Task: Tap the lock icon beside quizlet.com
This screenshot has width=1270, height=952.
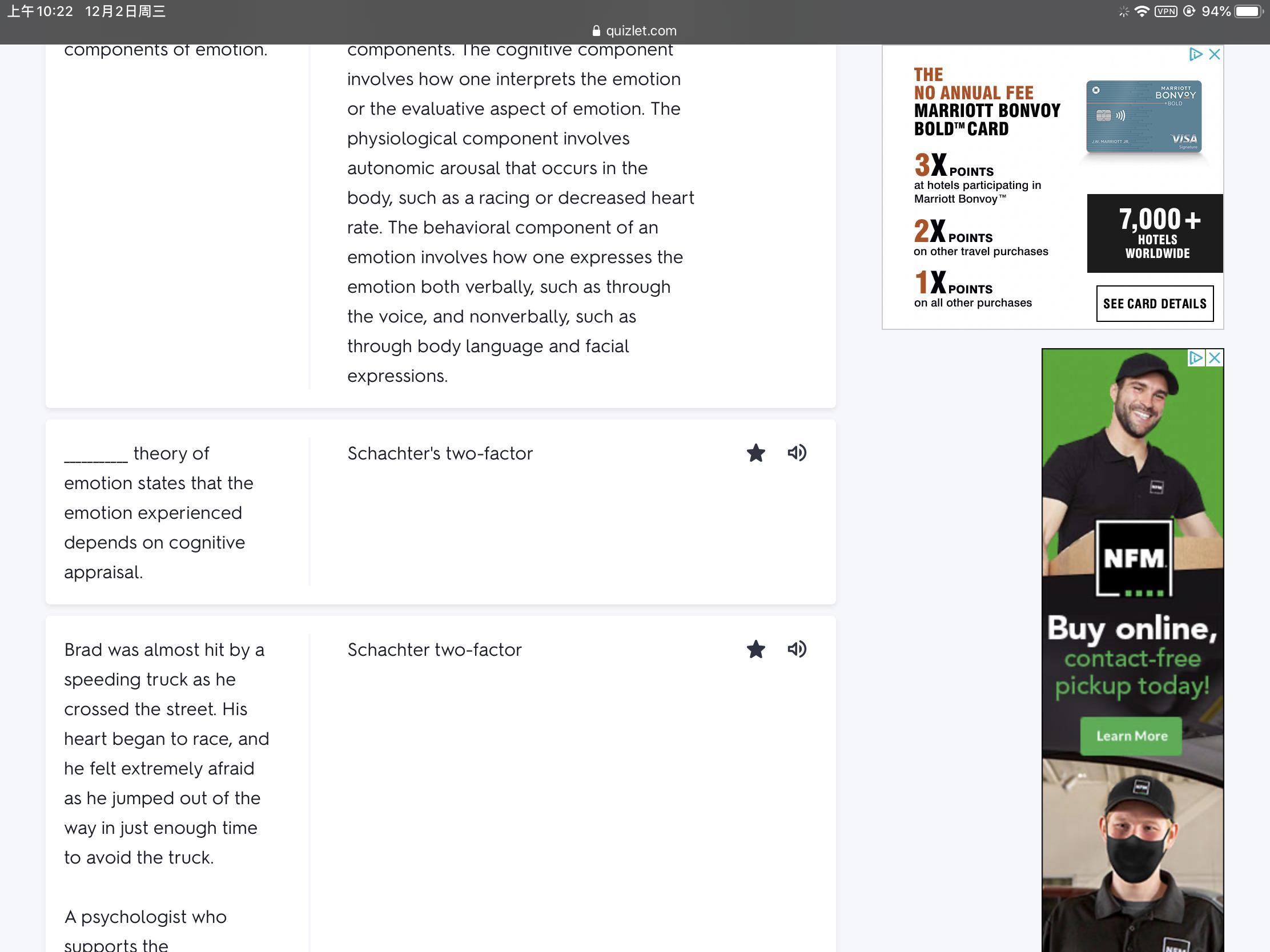Action: (596, 31)
